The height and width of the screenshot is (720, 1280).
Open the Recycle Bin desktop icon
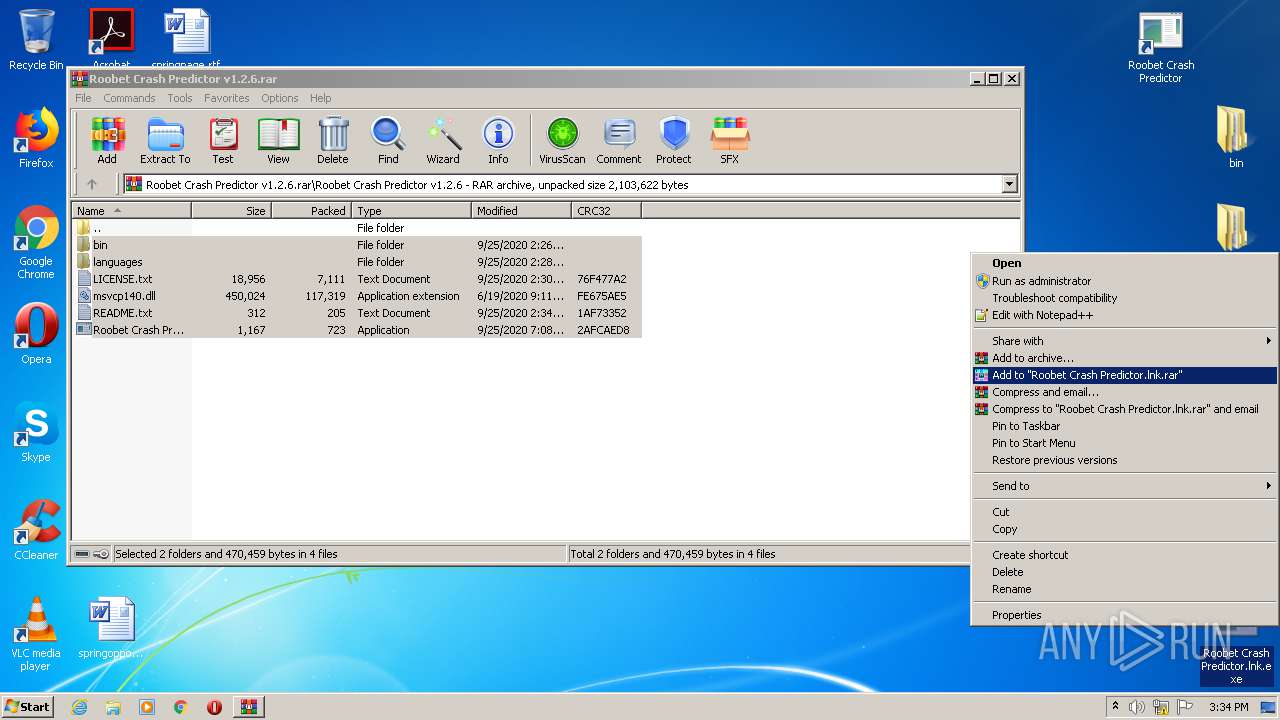pyautogui.click(x=36, y=40)
